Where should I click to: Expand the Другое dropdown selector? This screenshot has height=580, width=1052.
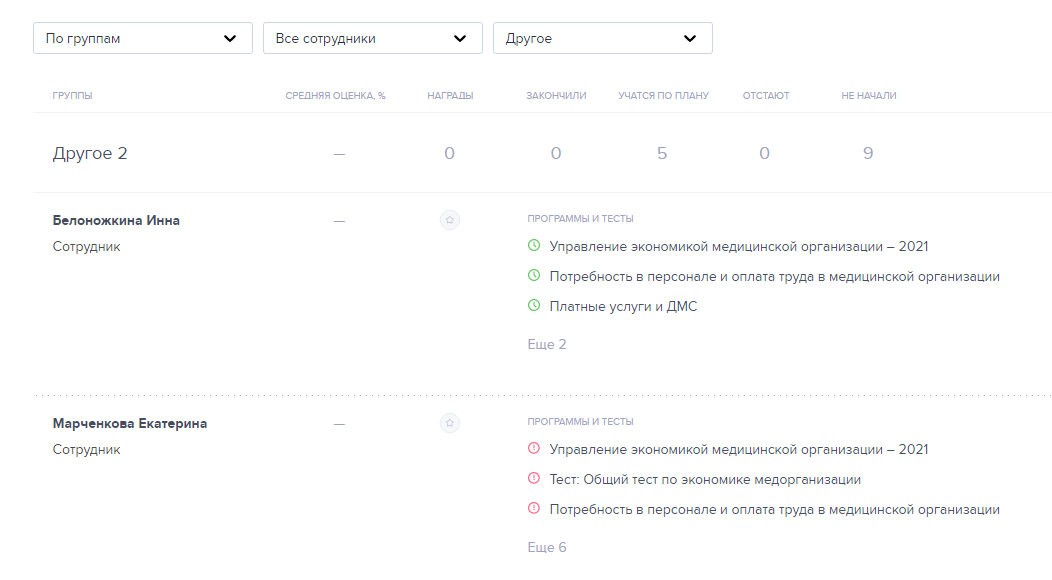coord(602,38)
